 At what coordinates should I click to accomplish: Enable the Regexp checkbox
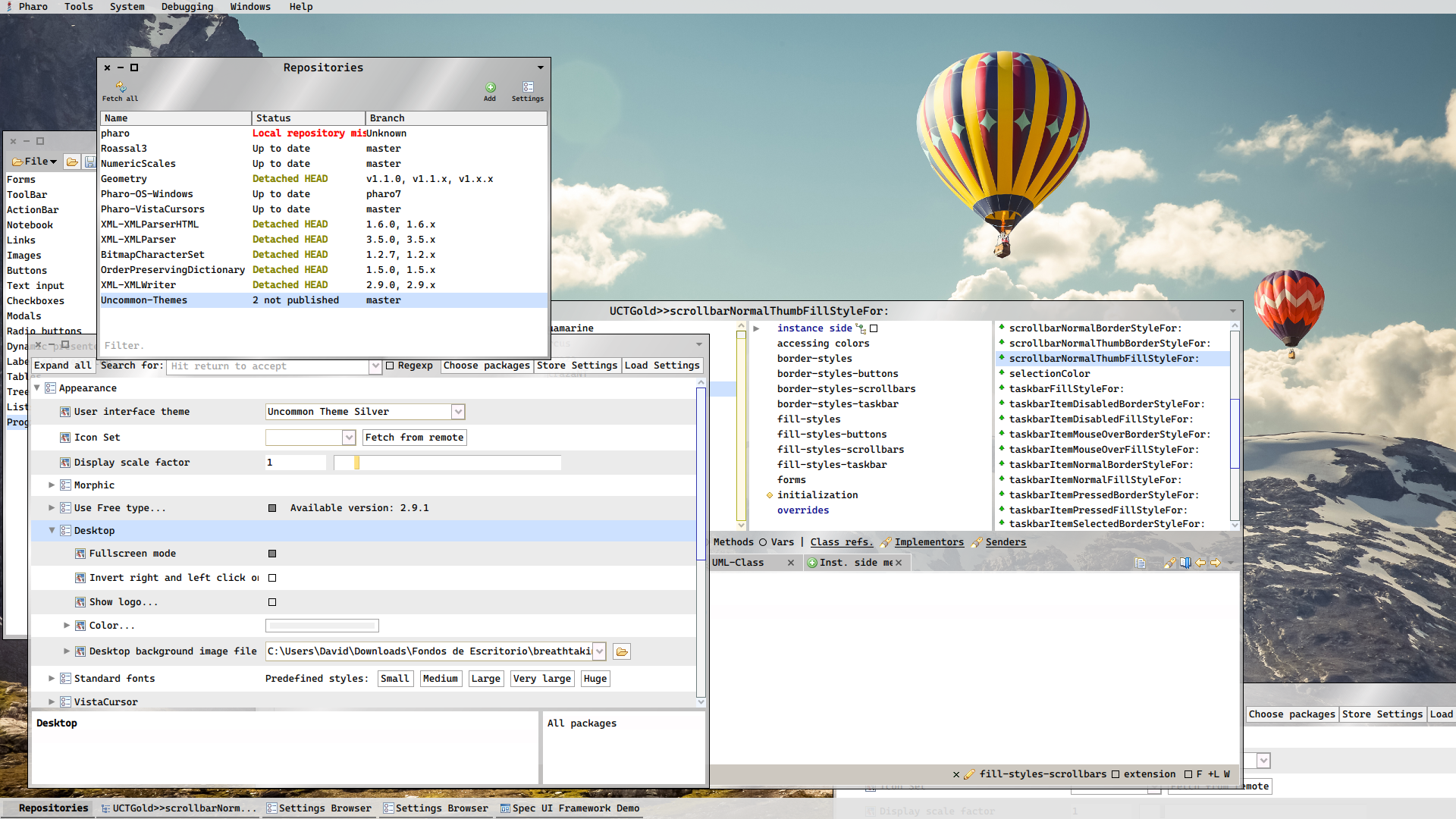[x=390, y=366]
